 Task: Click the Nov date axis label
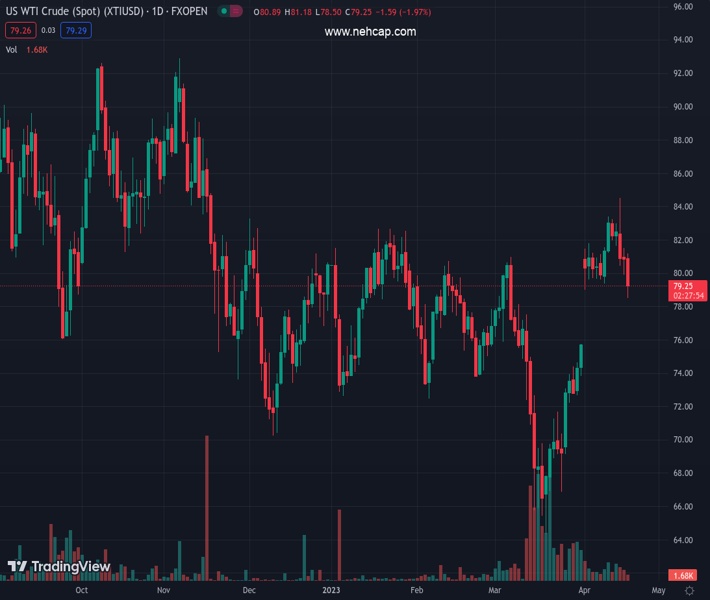pos(163,590)
